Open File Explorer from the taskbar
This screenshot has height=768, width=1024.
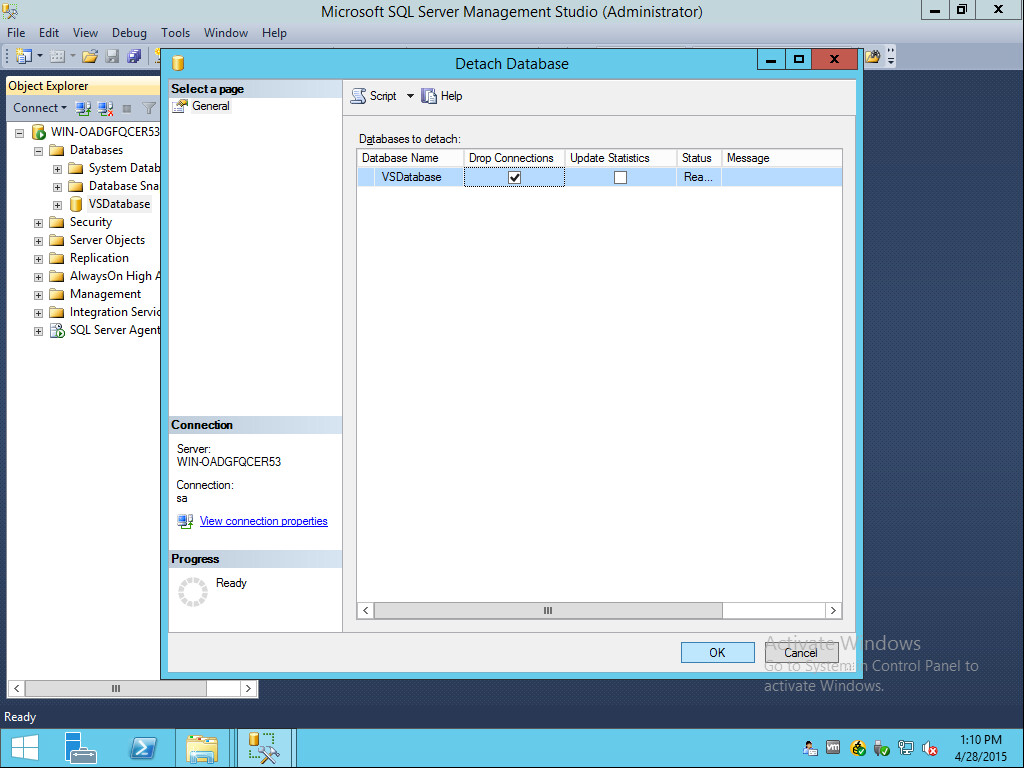(x=202, y=748)
